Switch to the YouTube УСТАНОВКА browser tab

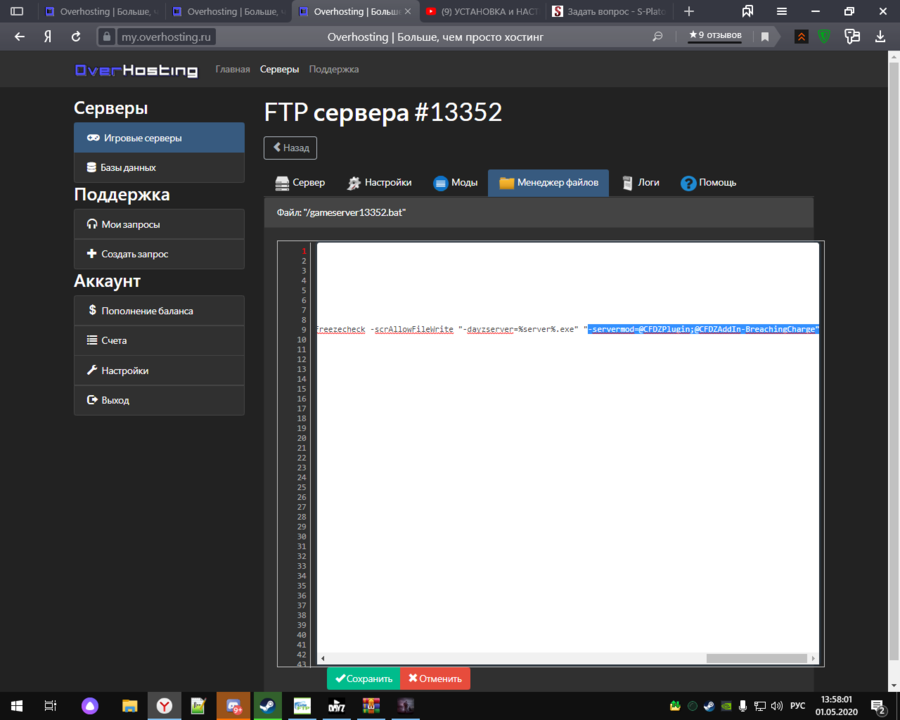483,11
